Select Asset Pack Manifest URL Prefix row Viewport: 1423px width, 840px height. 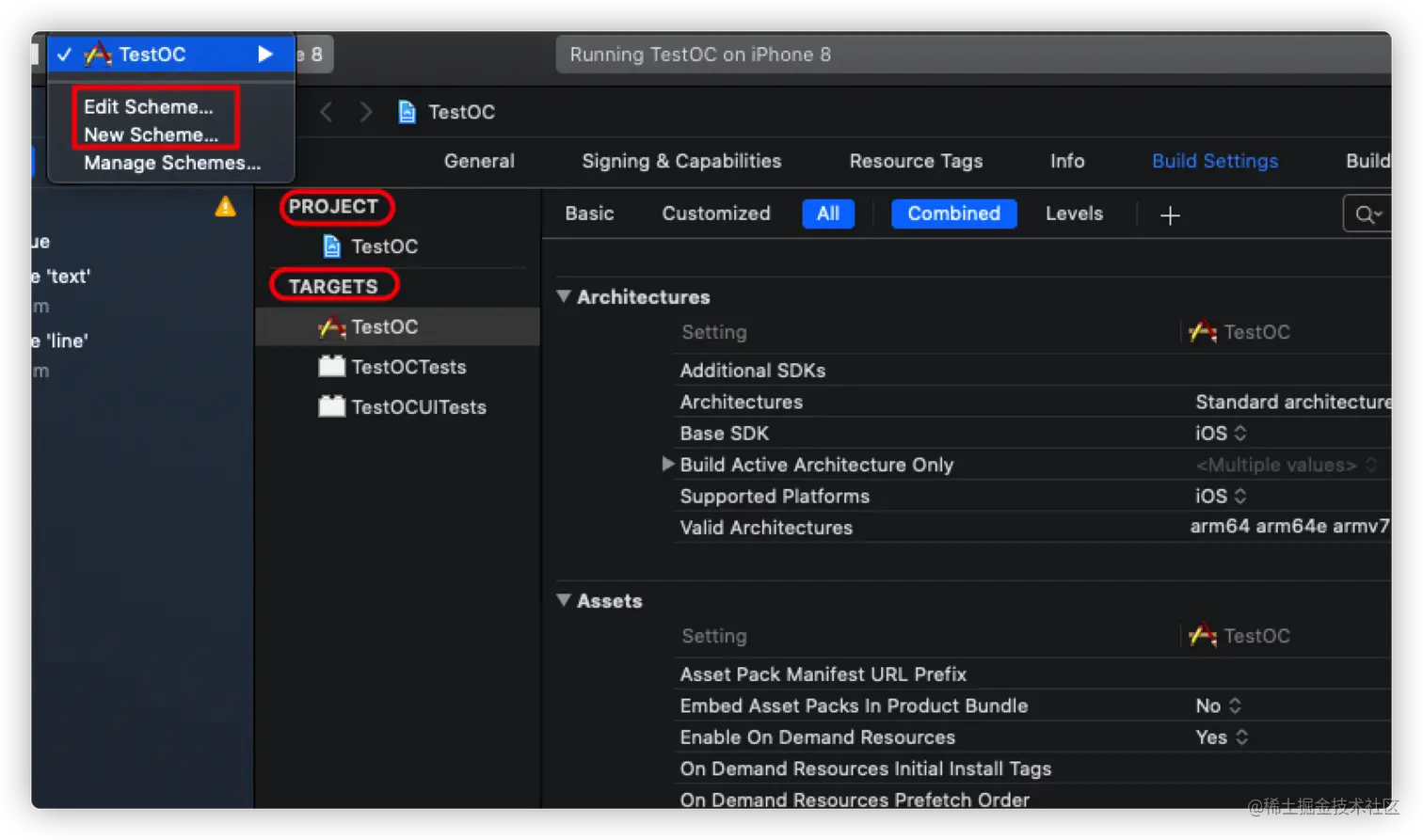(x=1032, y=674)
